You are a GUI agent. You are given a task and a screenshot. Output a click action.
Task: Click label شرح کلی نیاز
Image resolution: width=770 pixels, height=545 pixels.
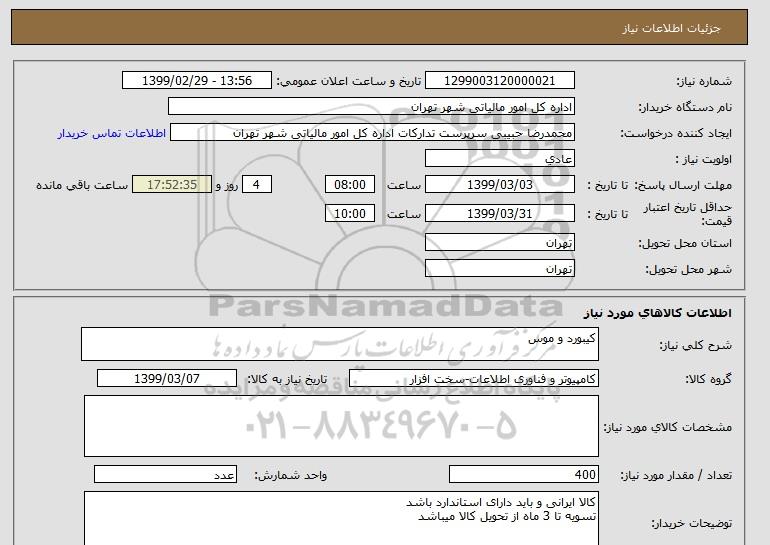[695, 345]
